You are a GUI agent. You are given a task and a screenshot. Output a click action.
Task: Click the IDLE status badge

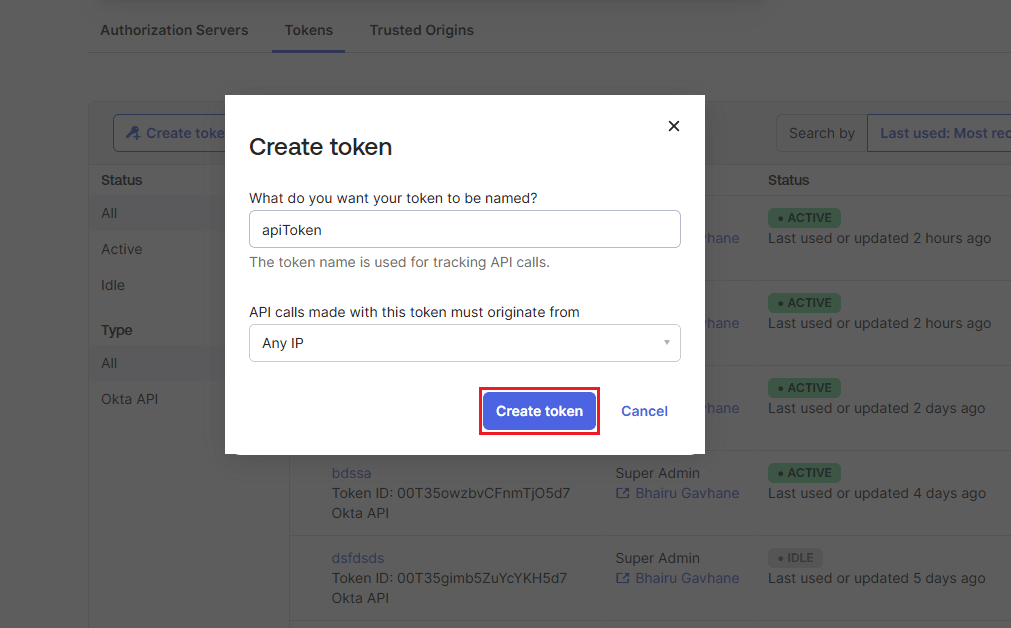click(795, 558)
